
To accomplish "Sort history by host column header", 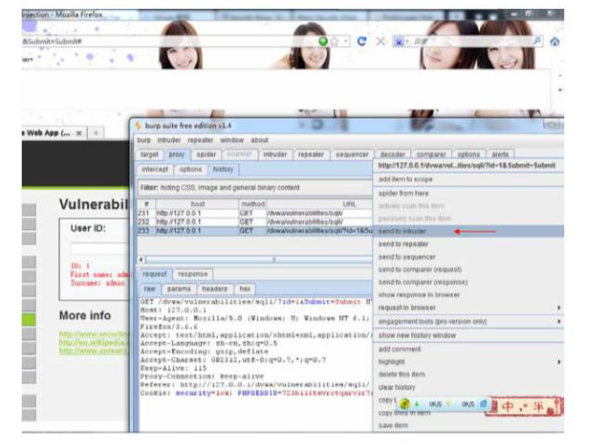I will coord(197,204).
